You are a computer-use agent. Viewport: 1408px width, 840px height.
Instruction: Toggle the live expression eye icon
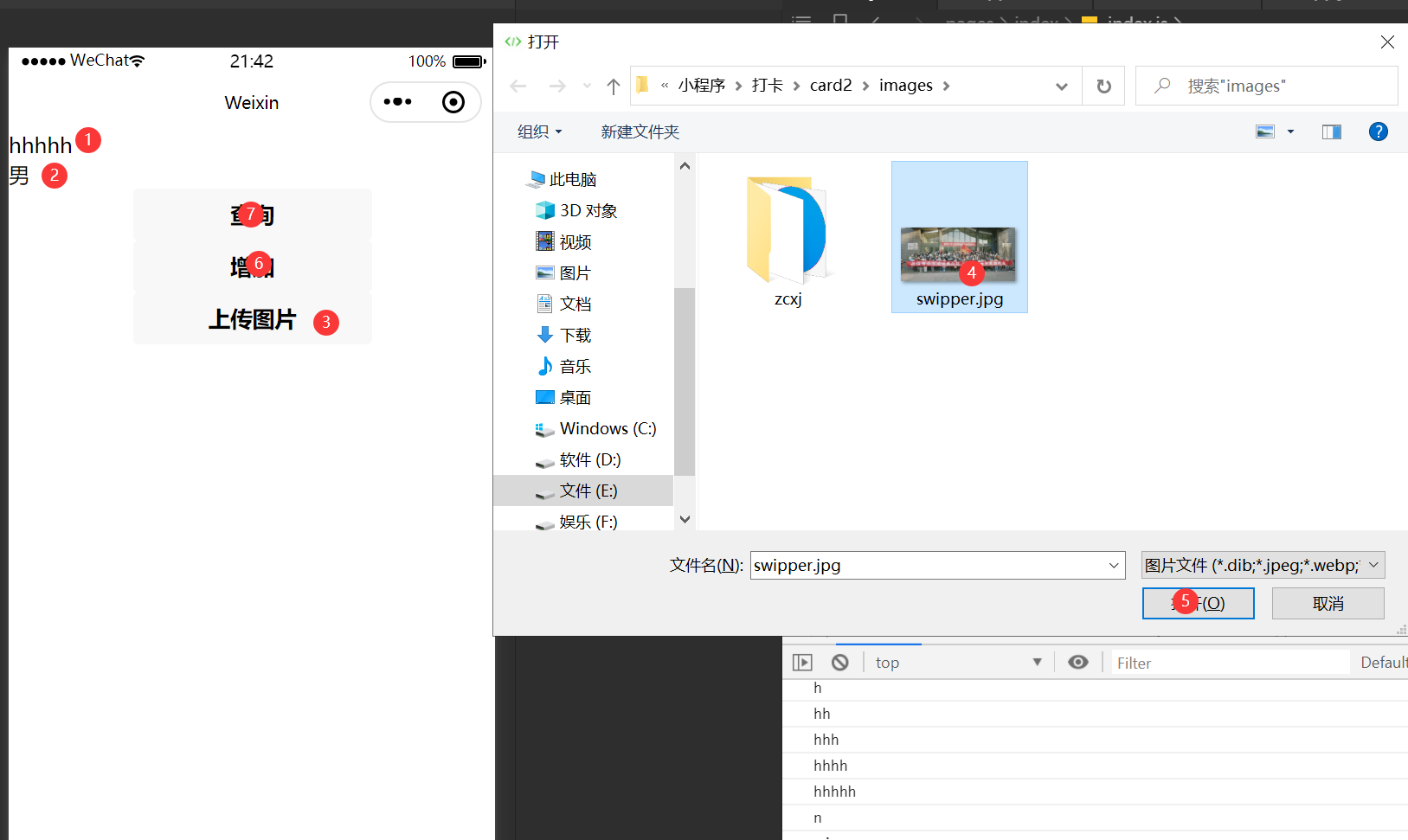(1077, 661)
